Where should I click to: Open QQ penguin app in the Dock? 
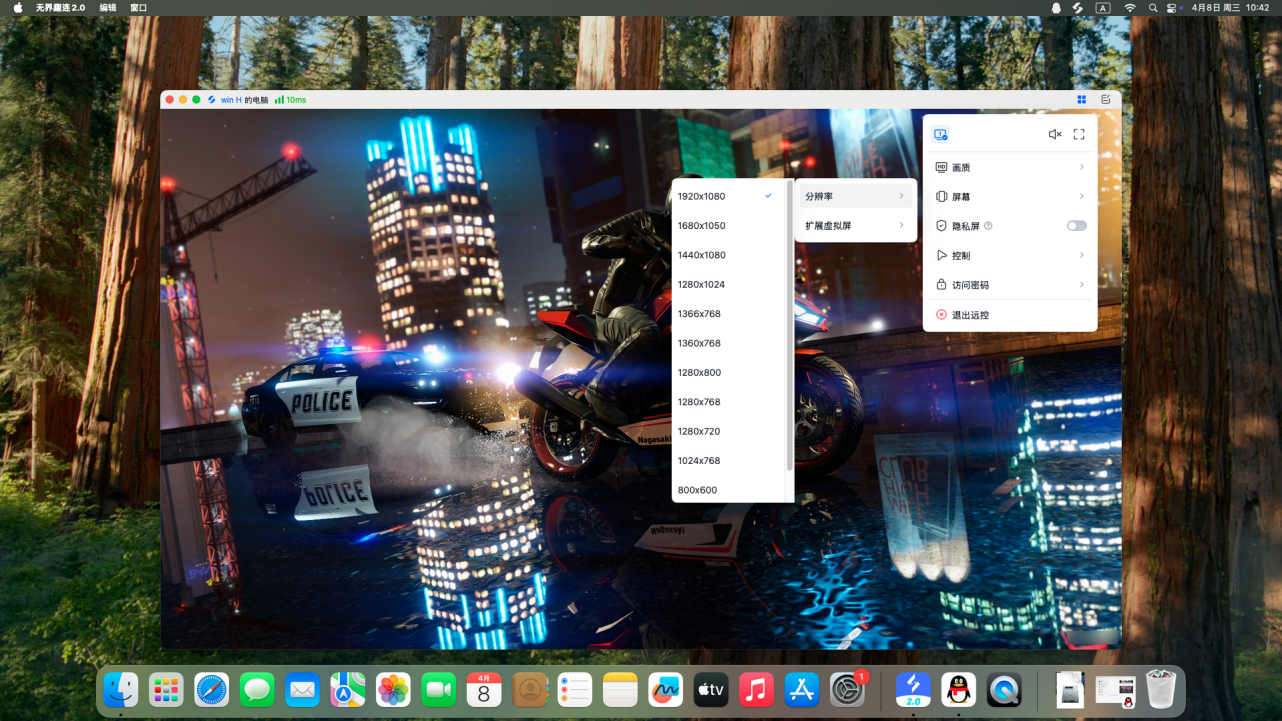tap(958, 689)
